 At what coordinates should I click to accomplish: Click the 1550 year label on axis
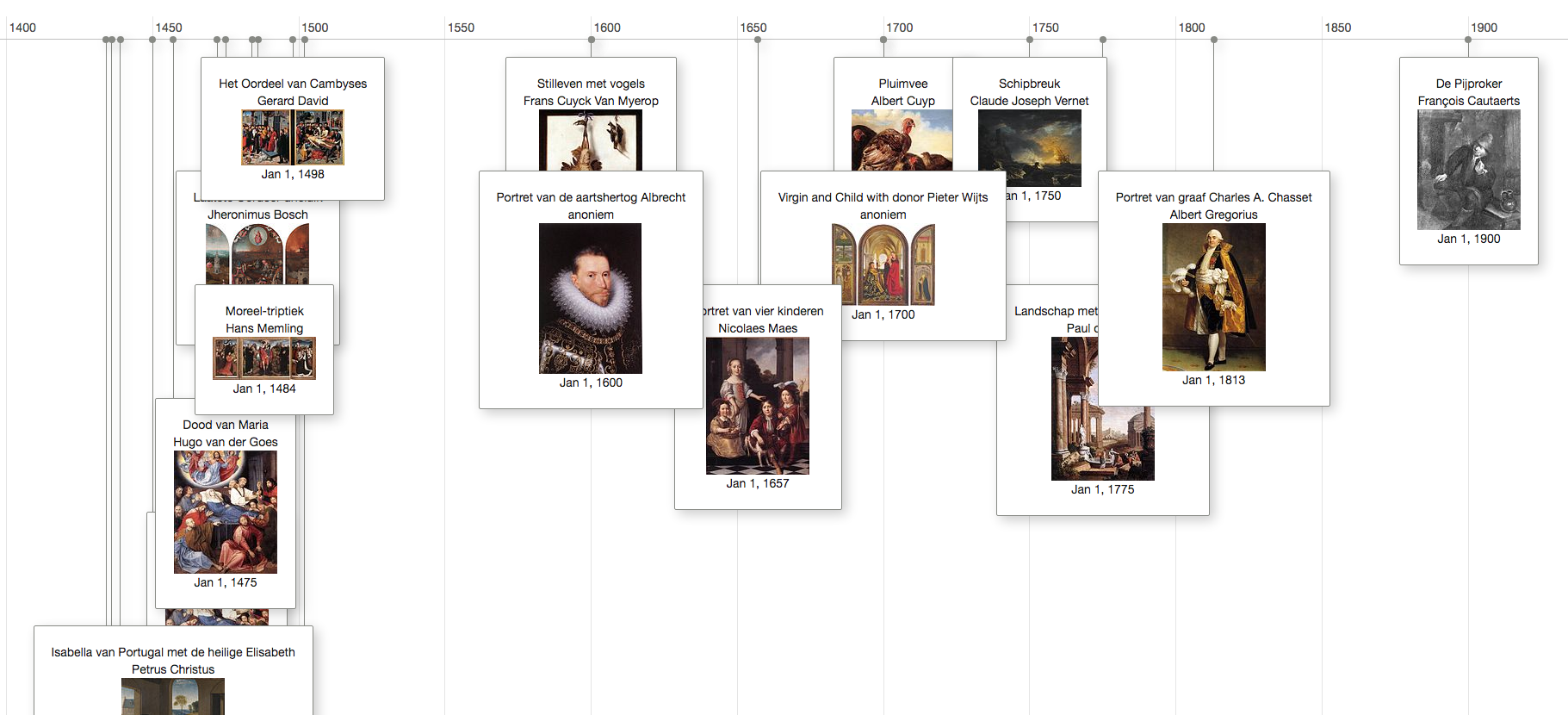click(x=461, y=28)
